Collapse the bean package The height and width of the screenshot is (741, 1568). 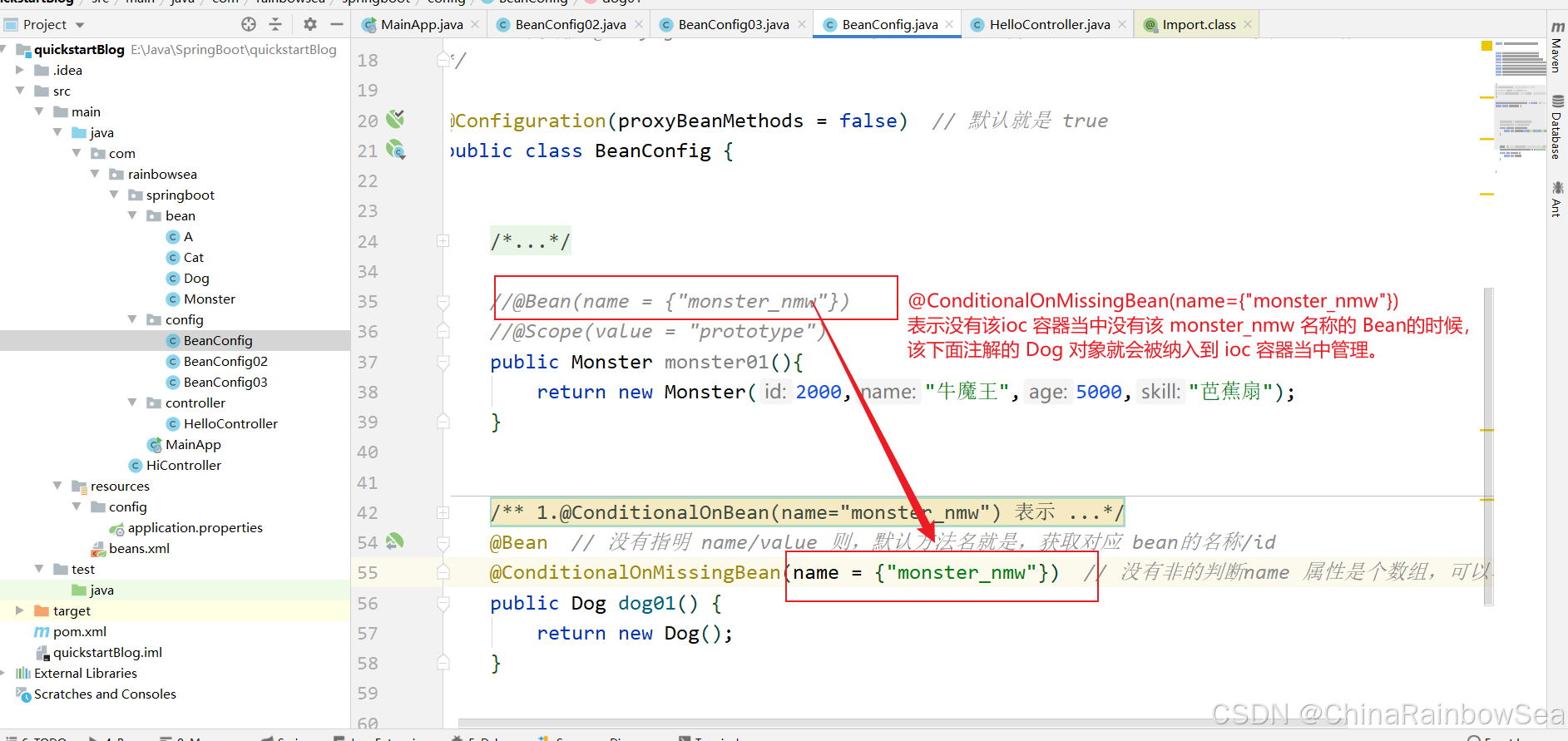[x=132, y=215]
